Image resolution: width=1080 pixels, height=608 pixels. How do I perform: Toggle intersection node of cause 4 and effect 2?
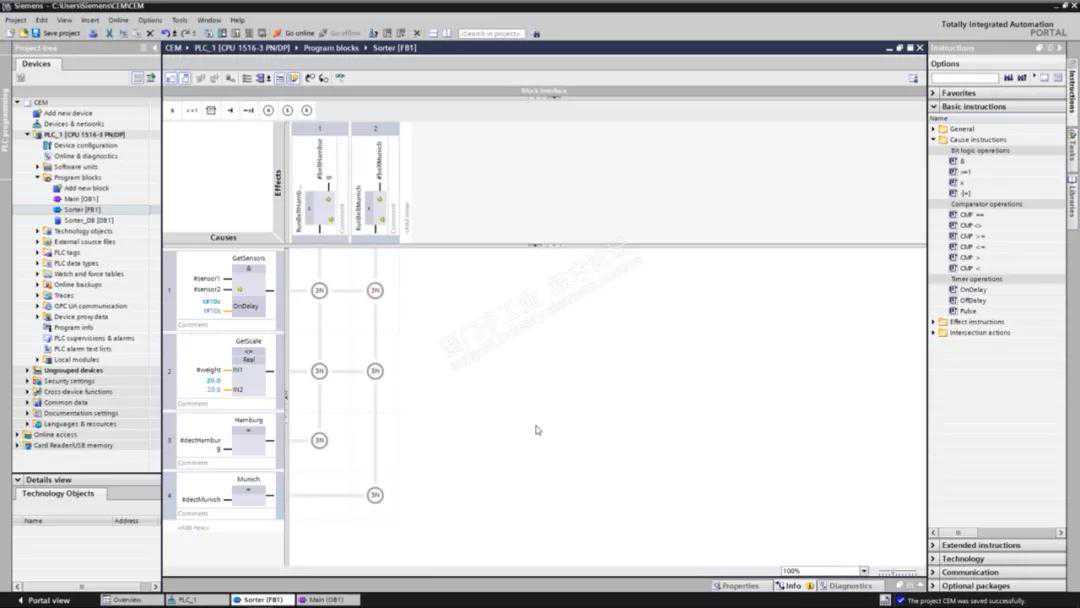375,495
